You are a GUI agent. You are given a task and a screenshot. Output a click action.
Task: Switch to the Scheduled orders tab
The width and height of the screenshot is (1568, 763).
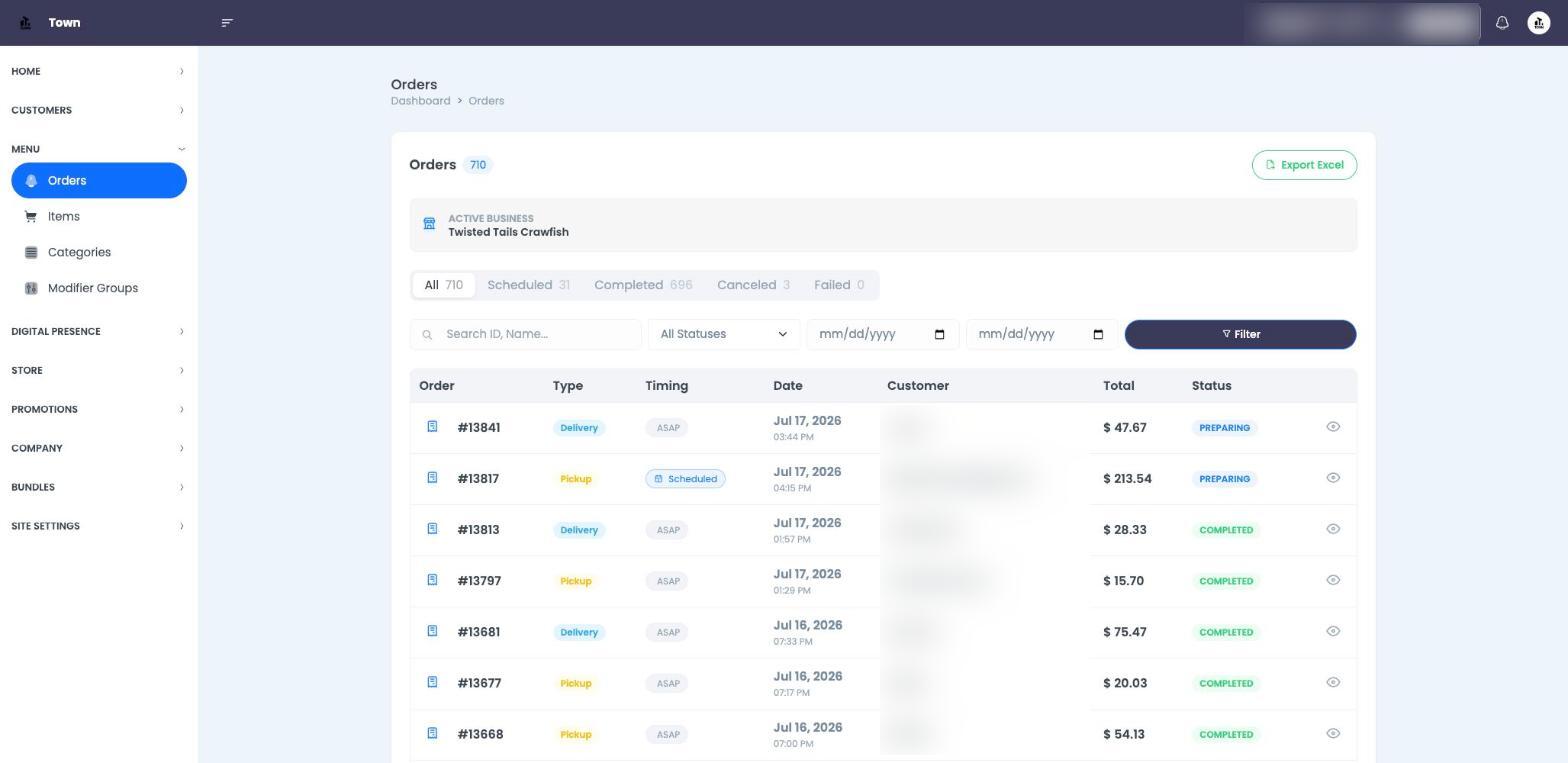click(528, 285)
